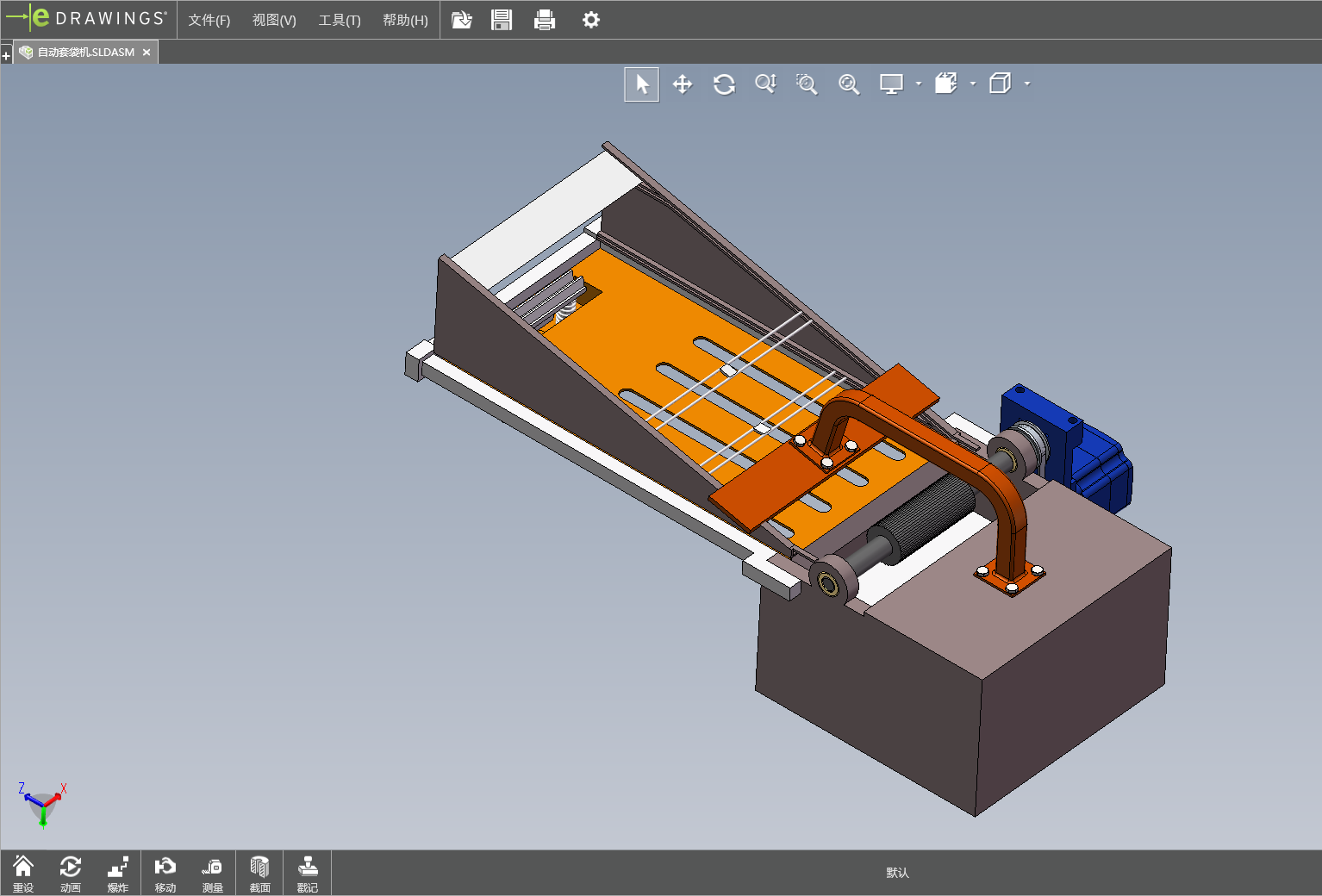Click the Print icon in top toolbar
The height and width of the screenshot is (896, 1322).
click(545, 20)
